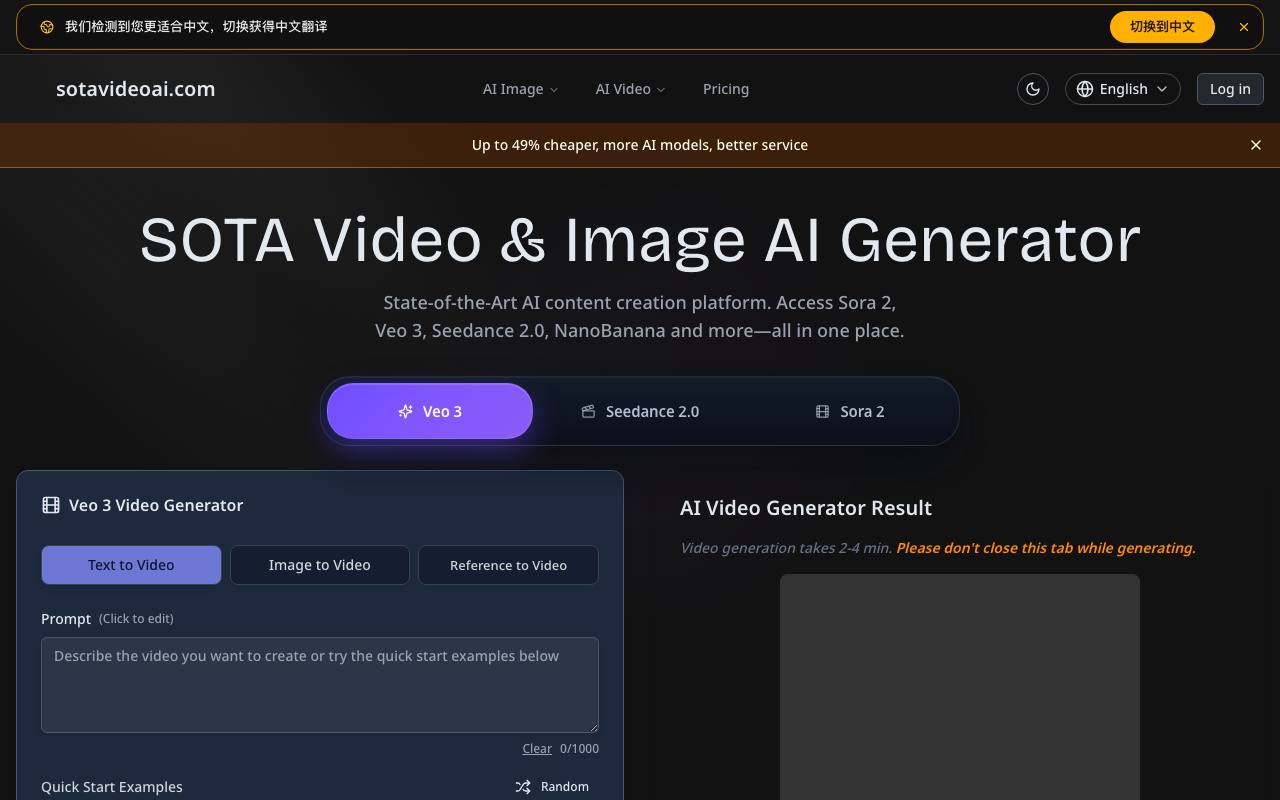
Task: Open the English language dropdown
Action: click(1123, 89)
